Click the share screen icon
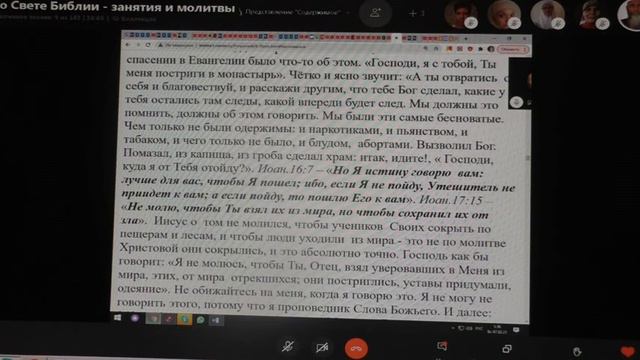The width and height of the screenshot is (640, 360). 507,349
